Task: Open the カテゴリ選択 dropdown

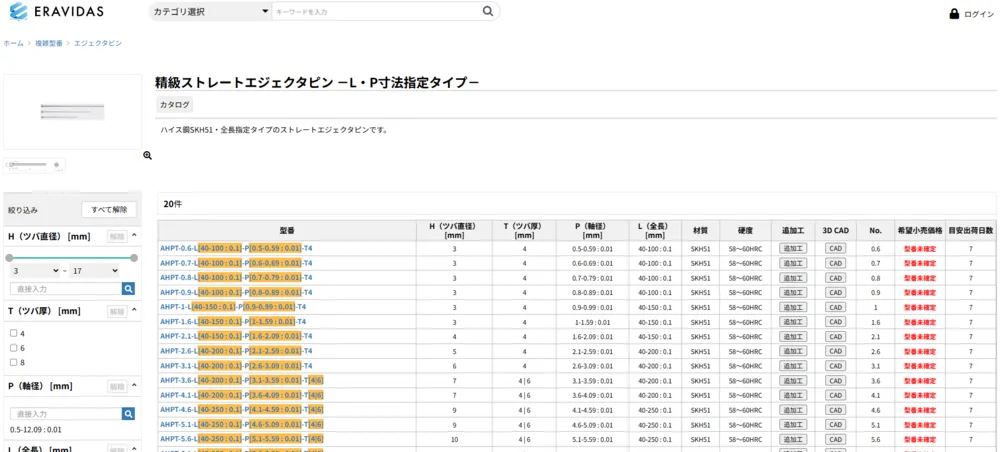Action: (x=210, y=12)
